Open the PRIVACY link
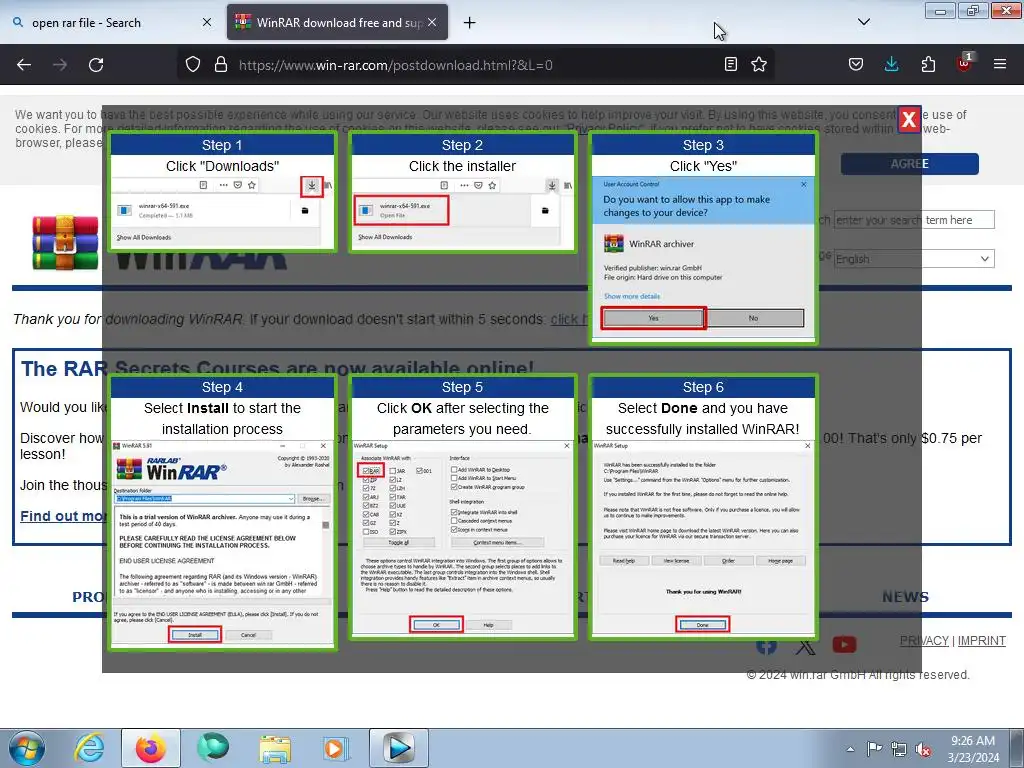Screen dimensions: 1024x768 [x=924, y=641]
